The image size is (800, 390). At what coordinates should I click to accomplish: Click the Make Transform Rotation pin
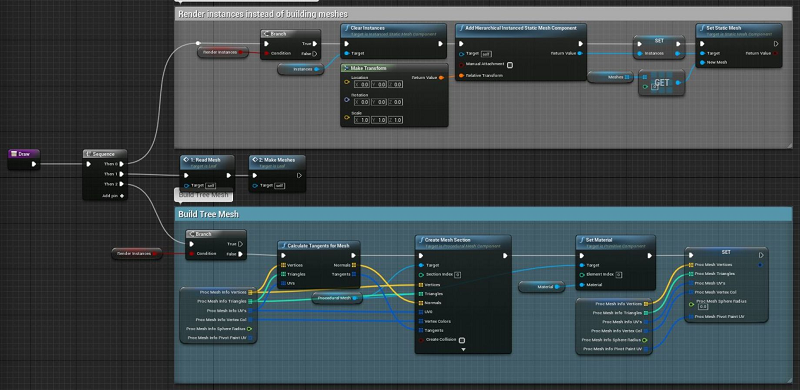(347, 99)
